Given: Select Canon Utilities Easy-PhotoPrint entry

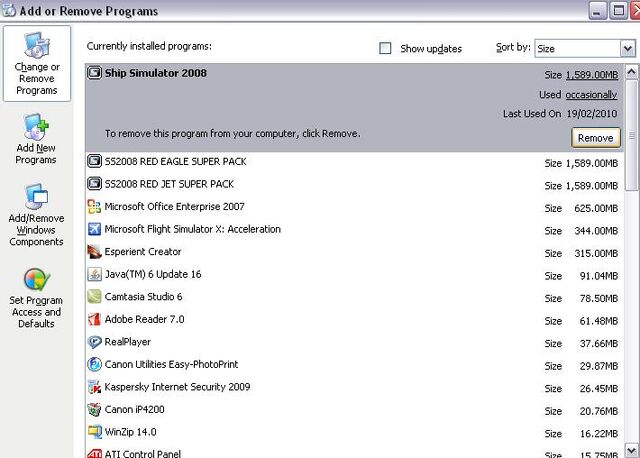Looking at the screenshot, I should pyautogui.click(x=354, y=365).
